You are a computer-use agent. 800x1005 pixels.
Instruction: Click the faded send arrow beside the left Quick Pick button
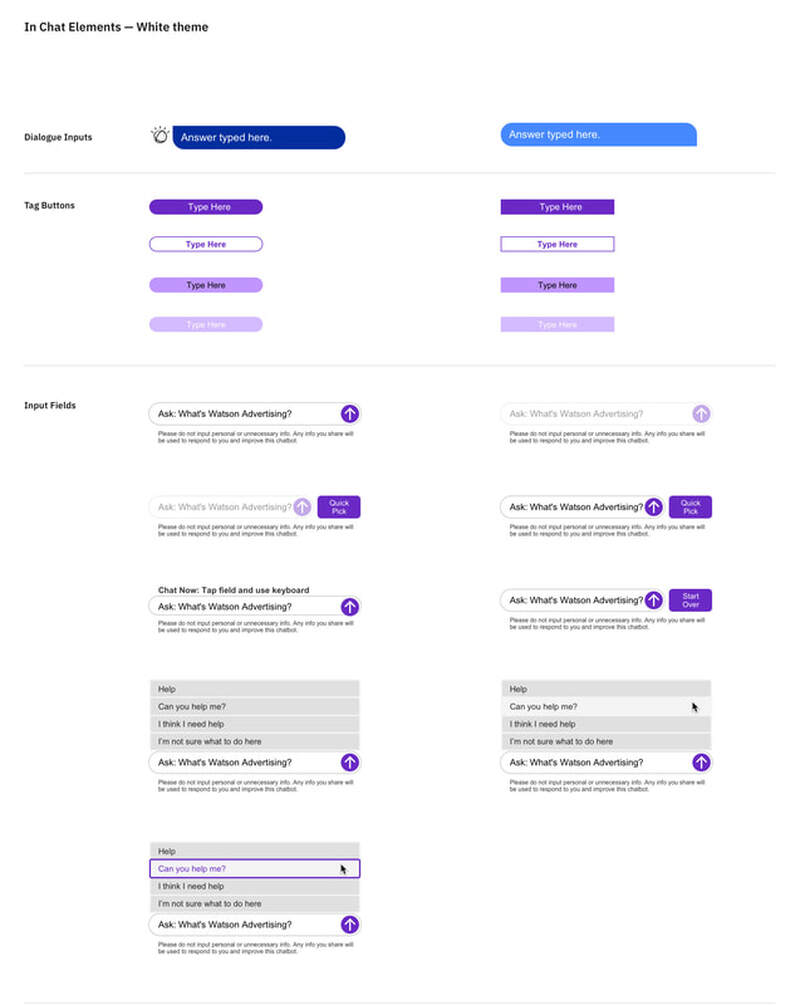[x=303, y=507]
